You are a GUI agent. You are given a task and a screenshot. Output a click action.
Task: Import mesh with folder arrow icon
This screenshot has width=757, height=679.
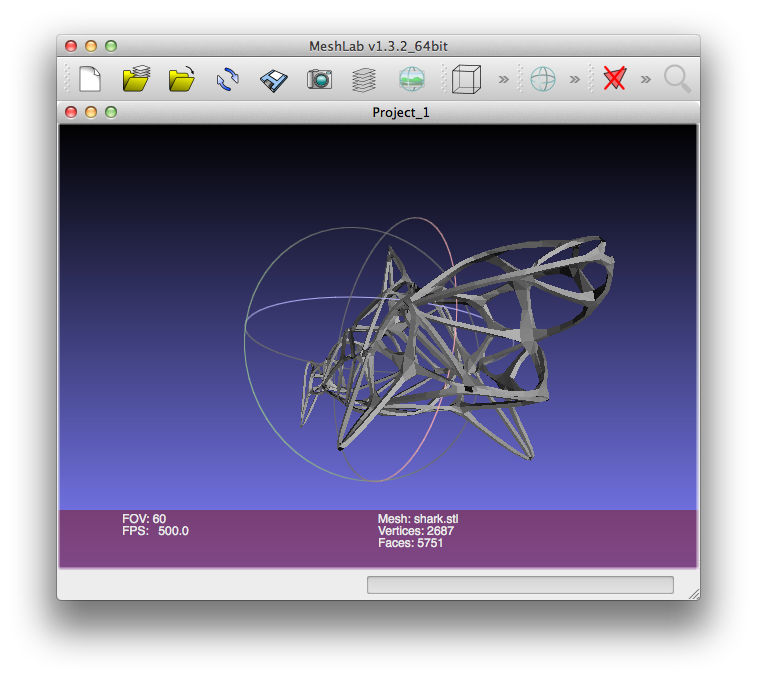point(182,79)
